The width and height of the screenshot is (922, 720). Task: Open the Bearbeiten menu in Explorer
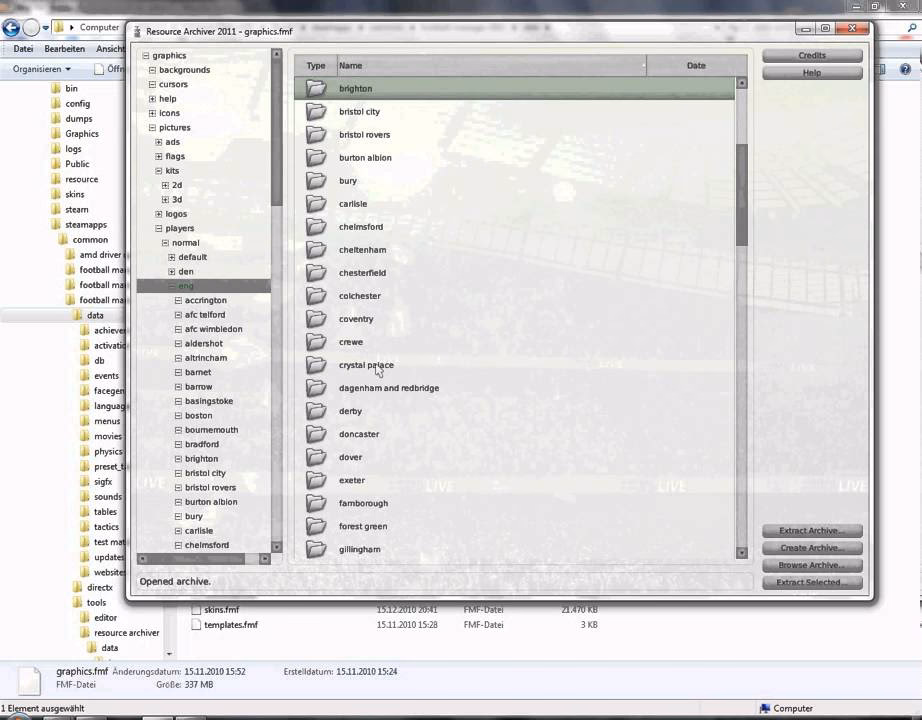click(65, 49)
